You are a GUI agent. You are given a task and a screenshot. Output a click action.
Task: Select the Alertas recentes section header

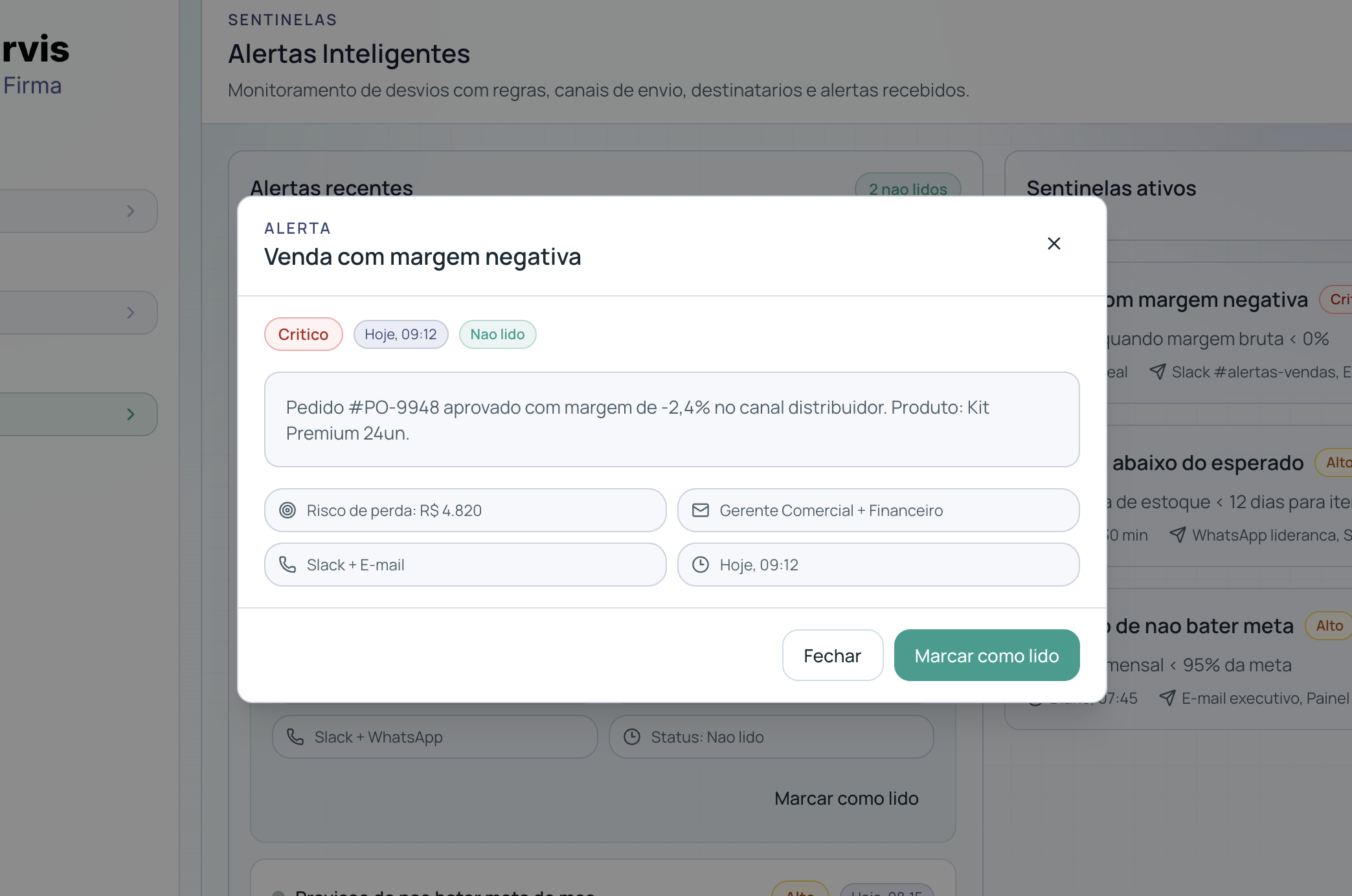click(332, 188)
